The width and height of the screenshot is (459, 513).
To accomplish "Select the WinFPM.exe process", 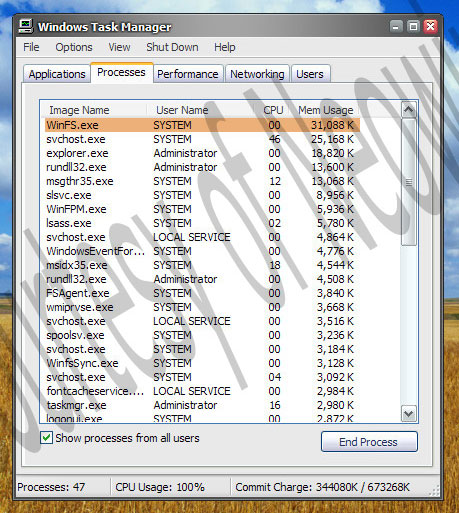I will pos(202,209).
